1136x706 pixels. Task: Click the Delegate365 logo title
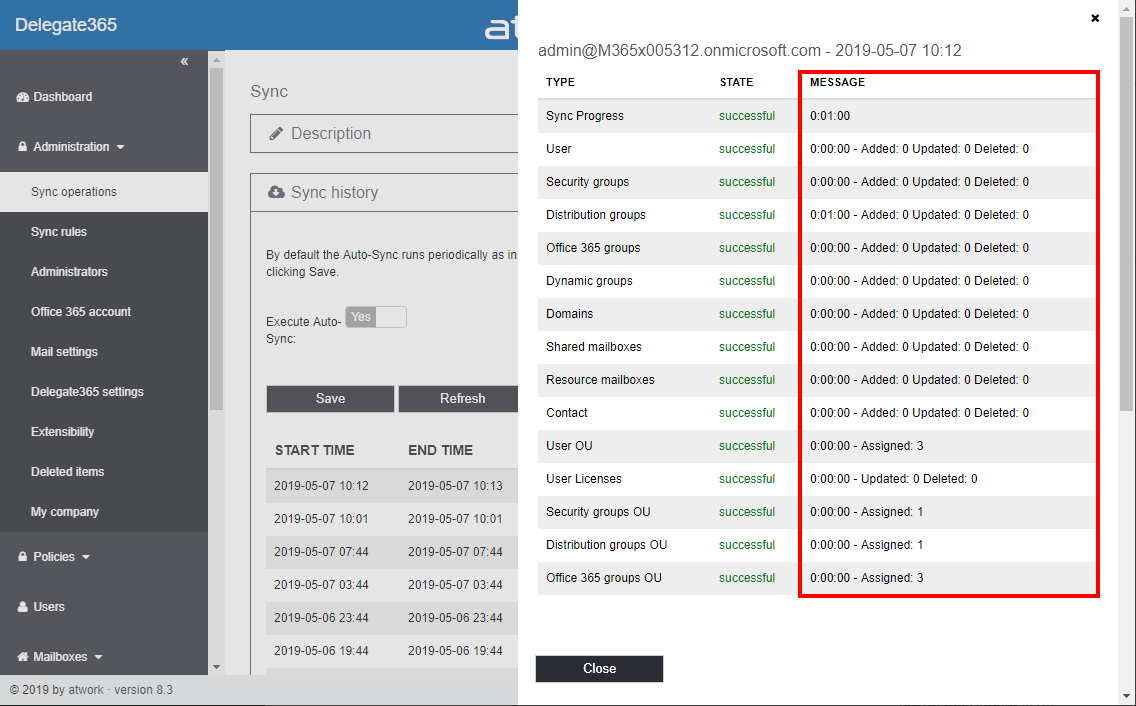coord(66,25)
